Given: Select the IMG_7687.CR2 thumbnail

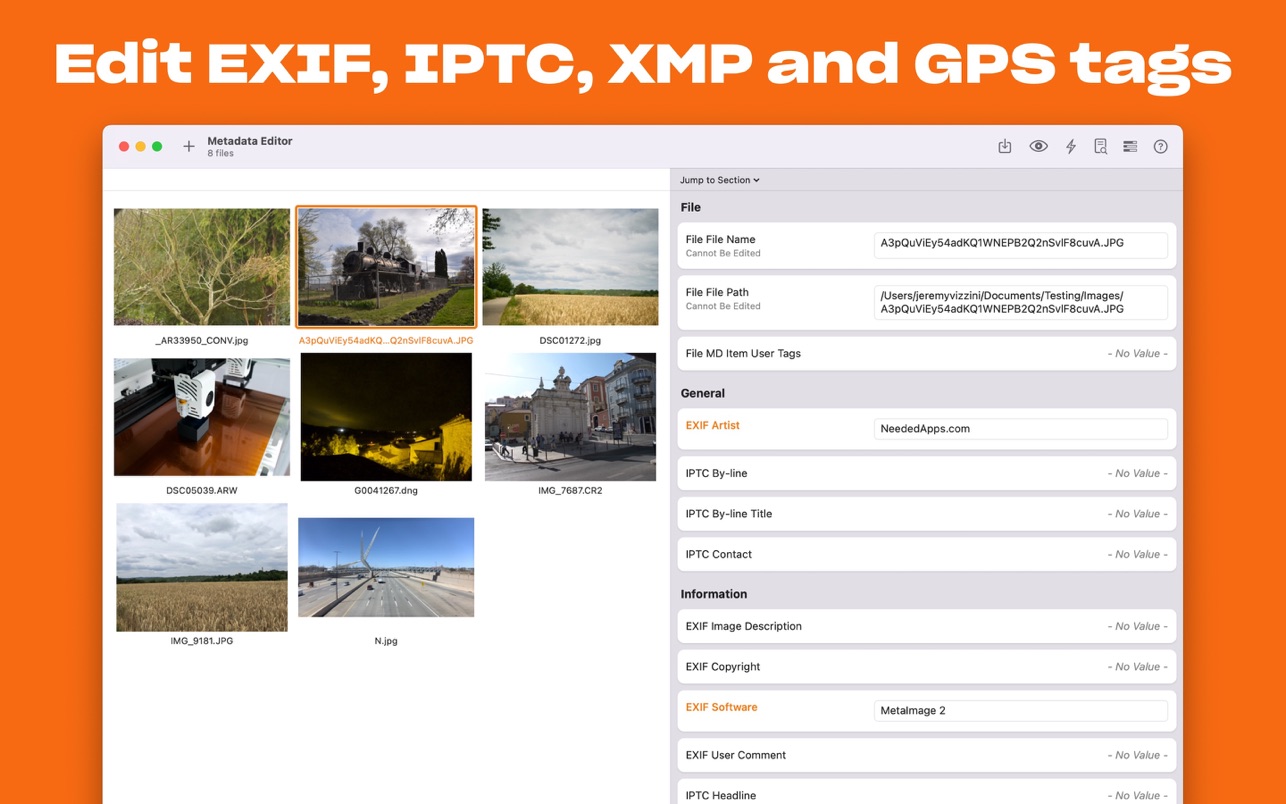Looking at the screenshot, I should pos(570,417).
